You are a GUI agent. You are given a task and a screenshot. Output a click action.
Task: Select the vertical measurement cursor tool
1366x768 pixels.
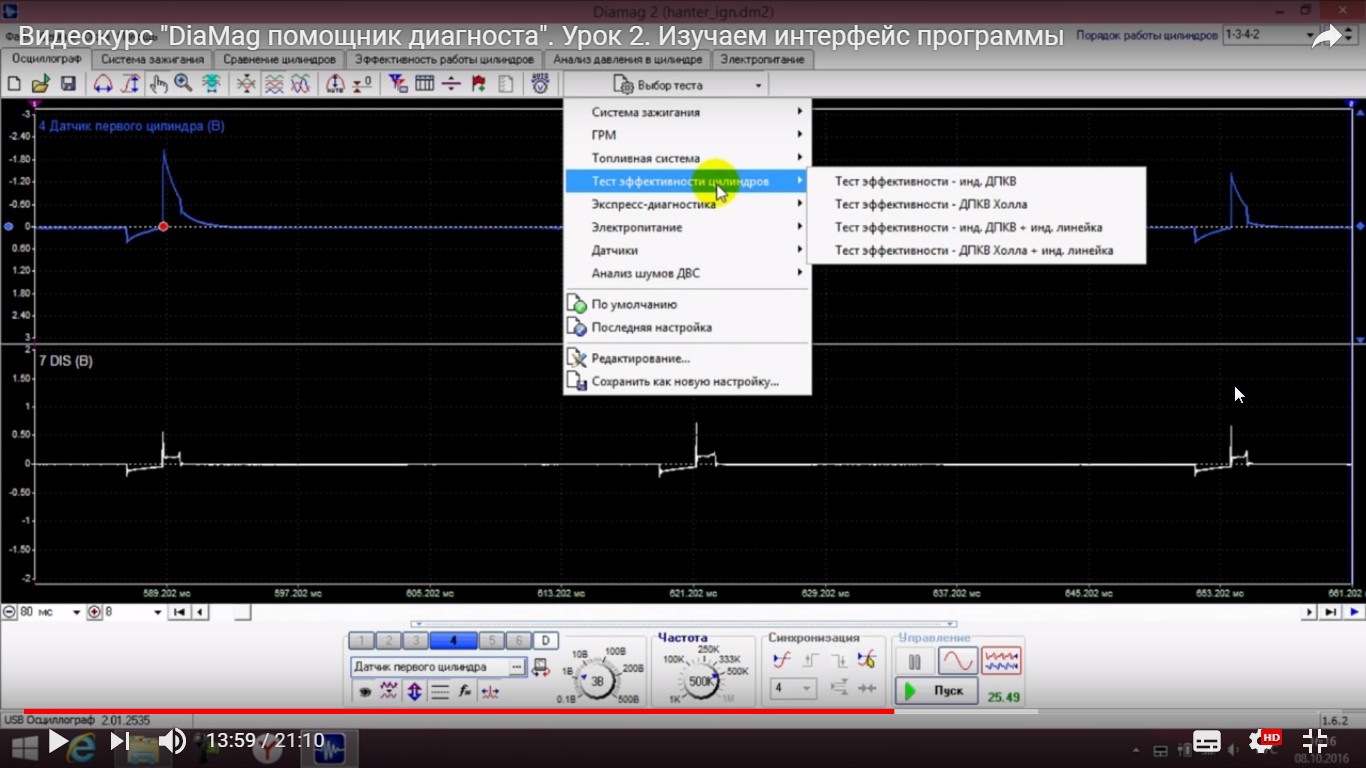click(x=130, y=85)
